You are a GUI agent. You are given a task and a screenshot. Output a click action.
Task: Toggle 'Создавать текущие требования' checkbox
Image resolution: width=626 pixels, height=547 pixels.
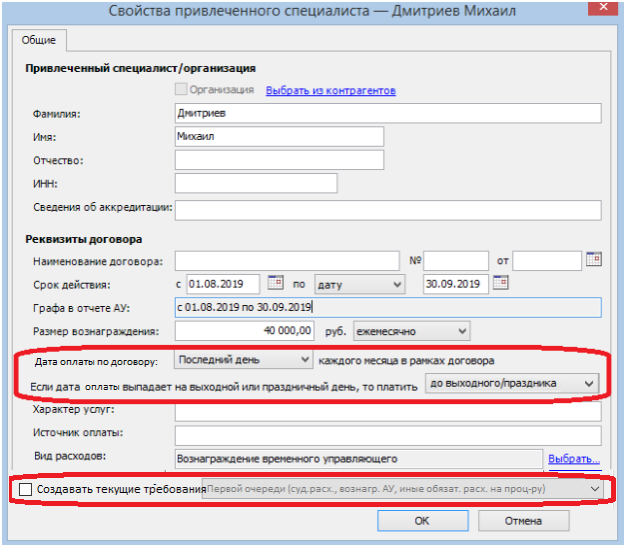click(x=25, y=490)
